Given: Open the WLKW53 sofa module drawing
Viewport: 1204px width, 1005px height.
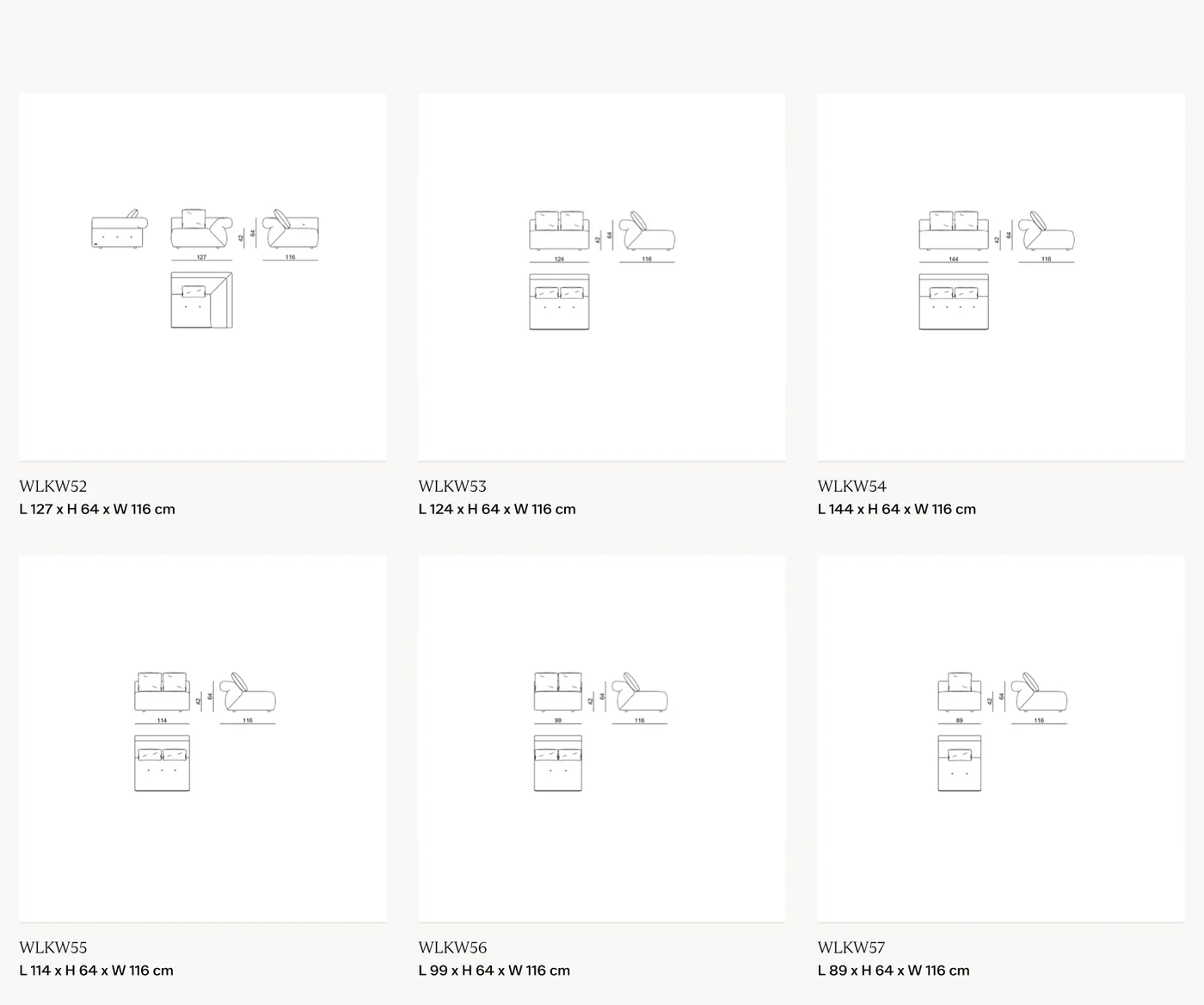Looking at the screenshot, I should click(x=602, y=277).
